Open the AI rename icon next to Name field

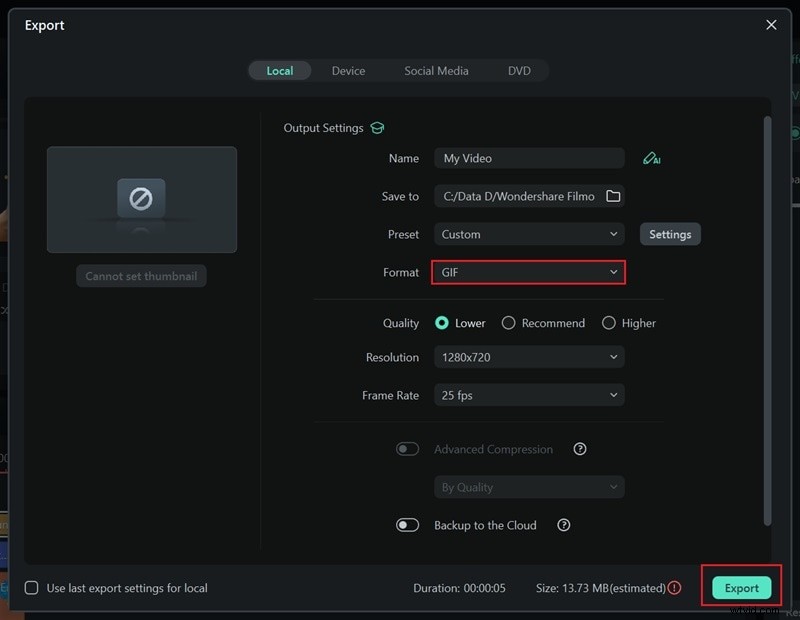point(651,158)
